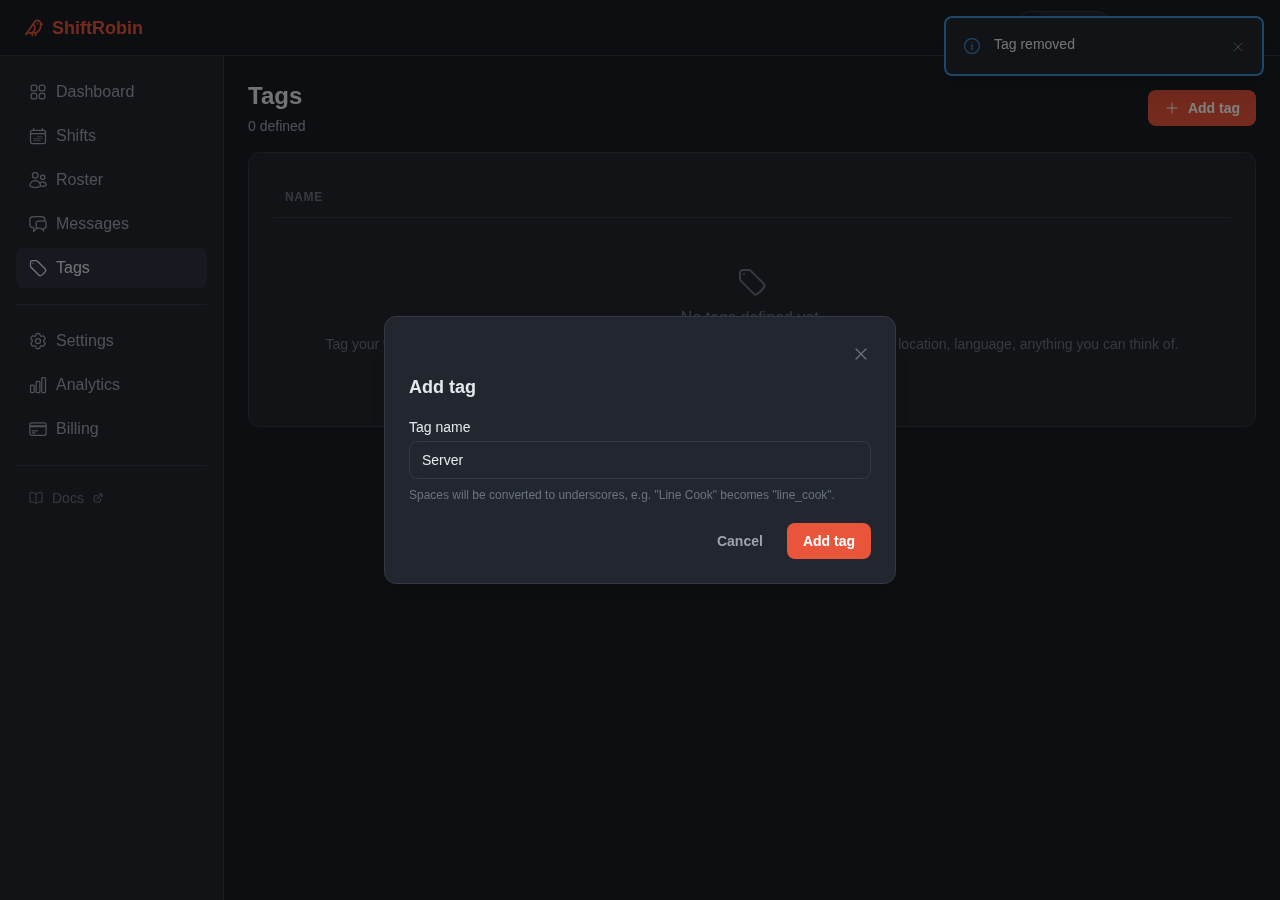Image resolution: width=1280 pixels, height=900 pixels.
Task: Click the external link icon beside Docs
Action: [98, 498]
